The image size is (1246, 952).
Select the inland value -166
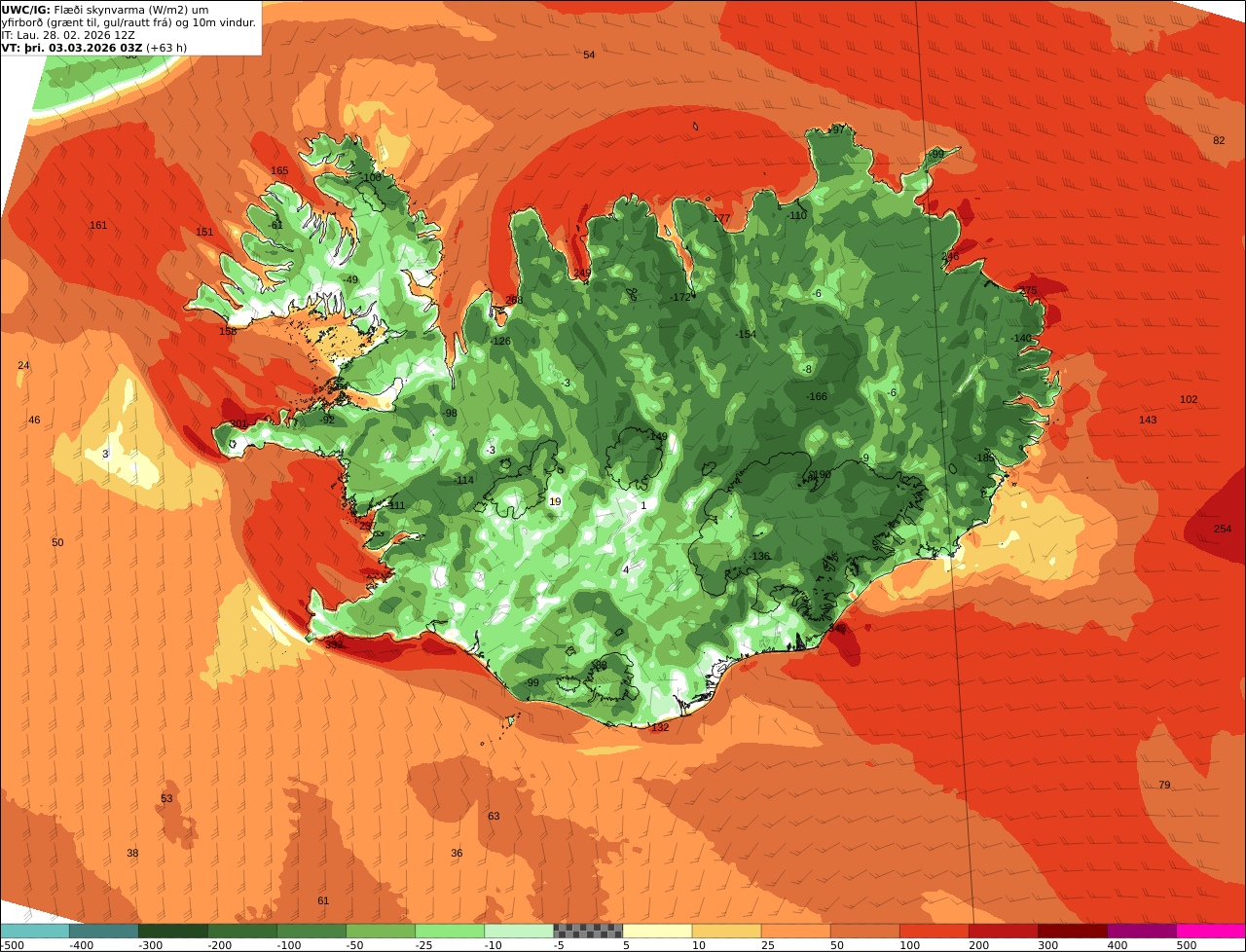tap(817, 396)
